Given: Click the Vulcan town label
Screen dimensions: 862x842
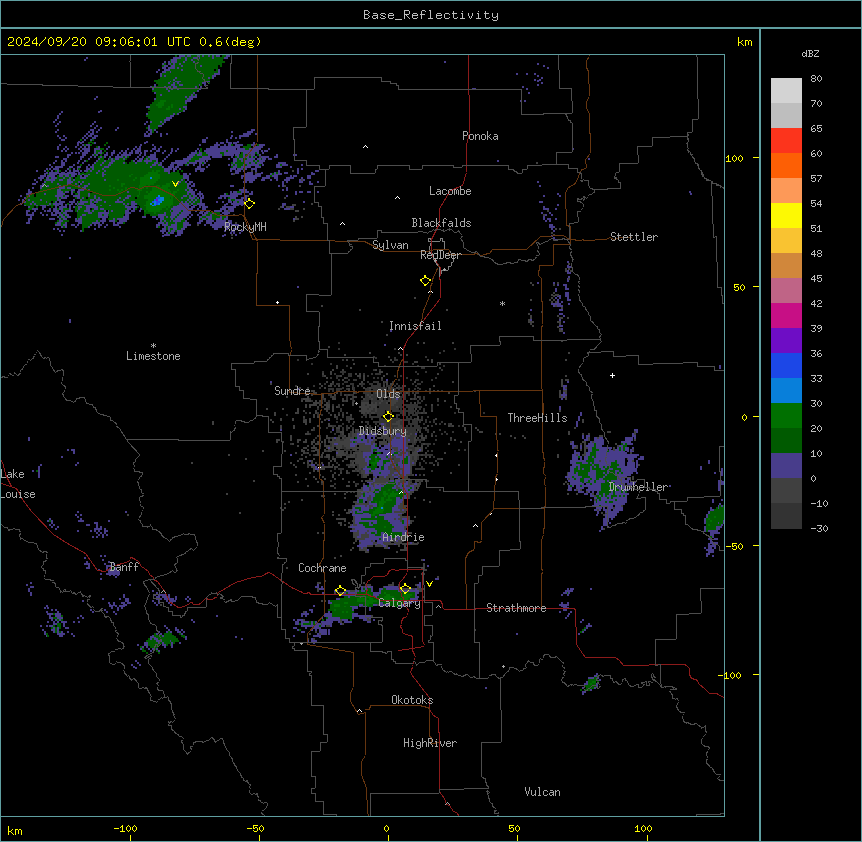Looking at the screenshot, I should pos(543,792).
